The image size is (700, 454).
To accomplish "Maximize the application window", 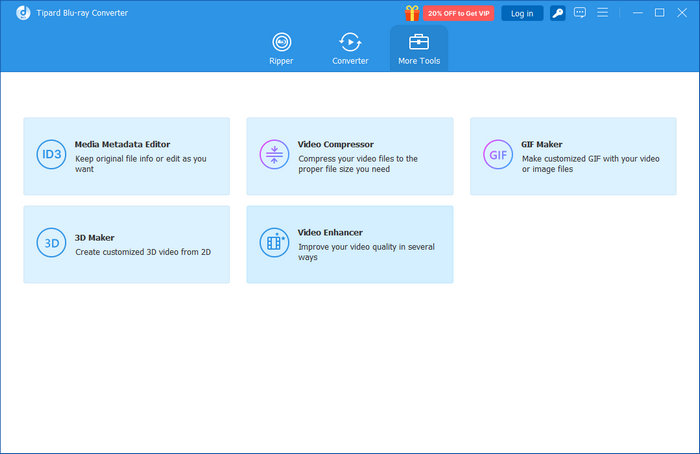I will point(659,13).
